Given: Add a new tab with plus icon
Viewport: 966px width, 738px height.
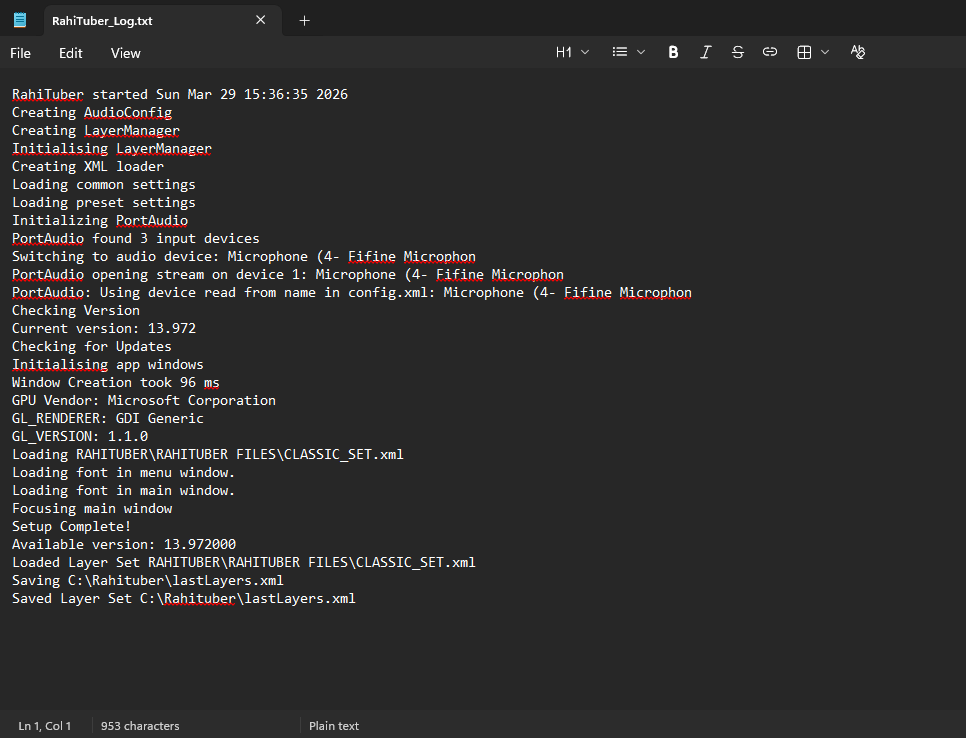Looking at the screenshot, I should click(305, 20).
